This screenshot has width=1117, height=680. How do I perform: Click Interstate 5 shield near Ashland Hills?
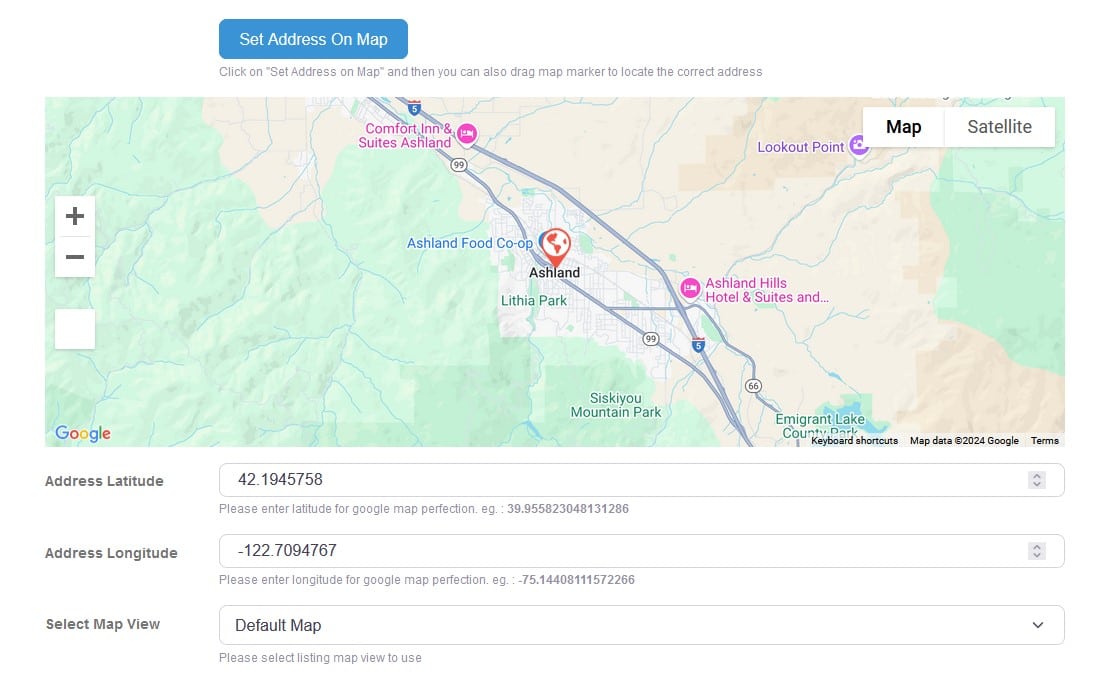coord(698,345)
